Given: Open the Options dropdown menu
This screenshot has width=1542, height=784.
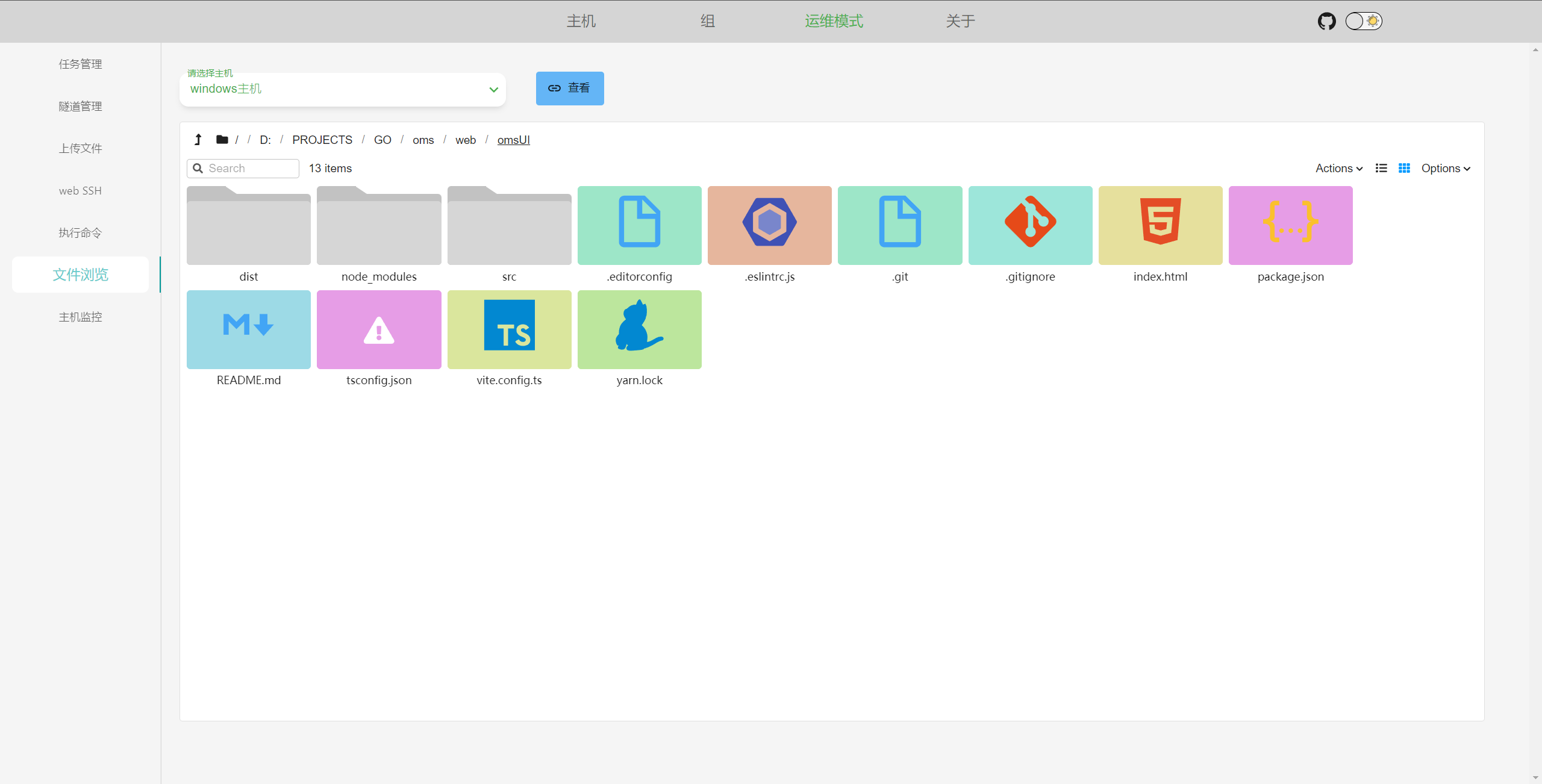Looking at the screenshot, I should pos(1446,168).
